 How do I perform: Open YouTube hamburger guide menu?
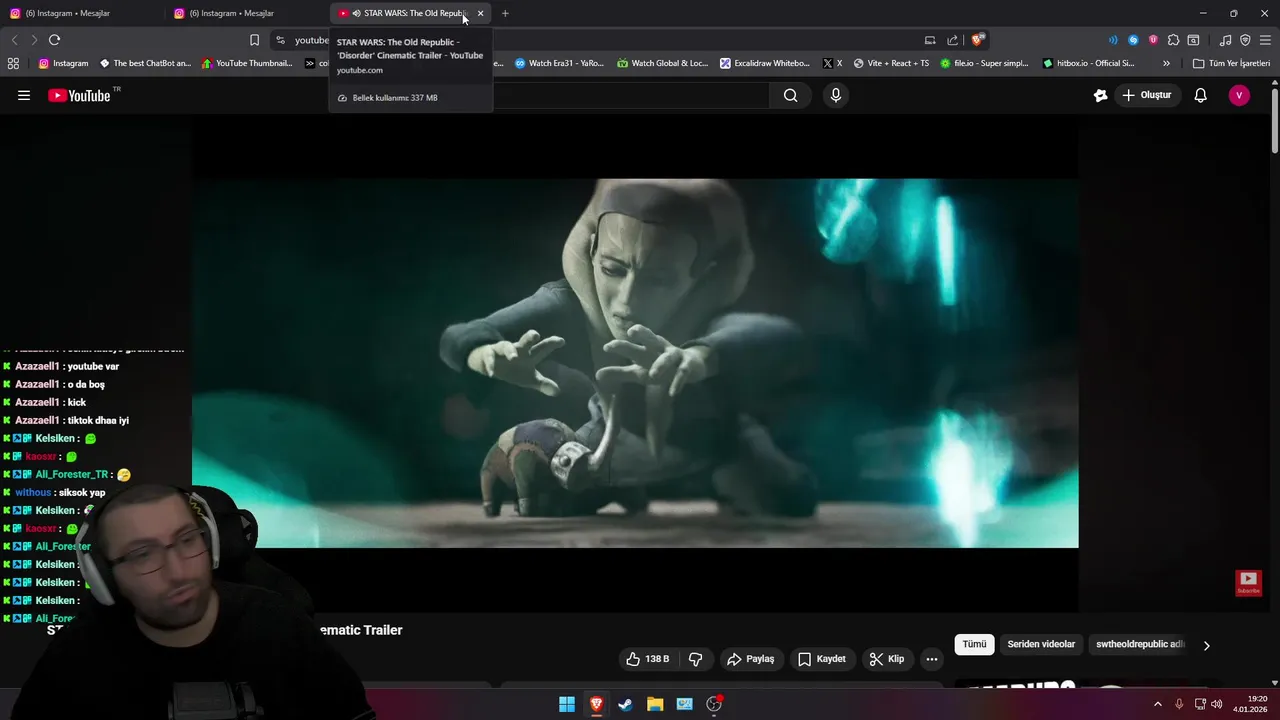[24, 96]
